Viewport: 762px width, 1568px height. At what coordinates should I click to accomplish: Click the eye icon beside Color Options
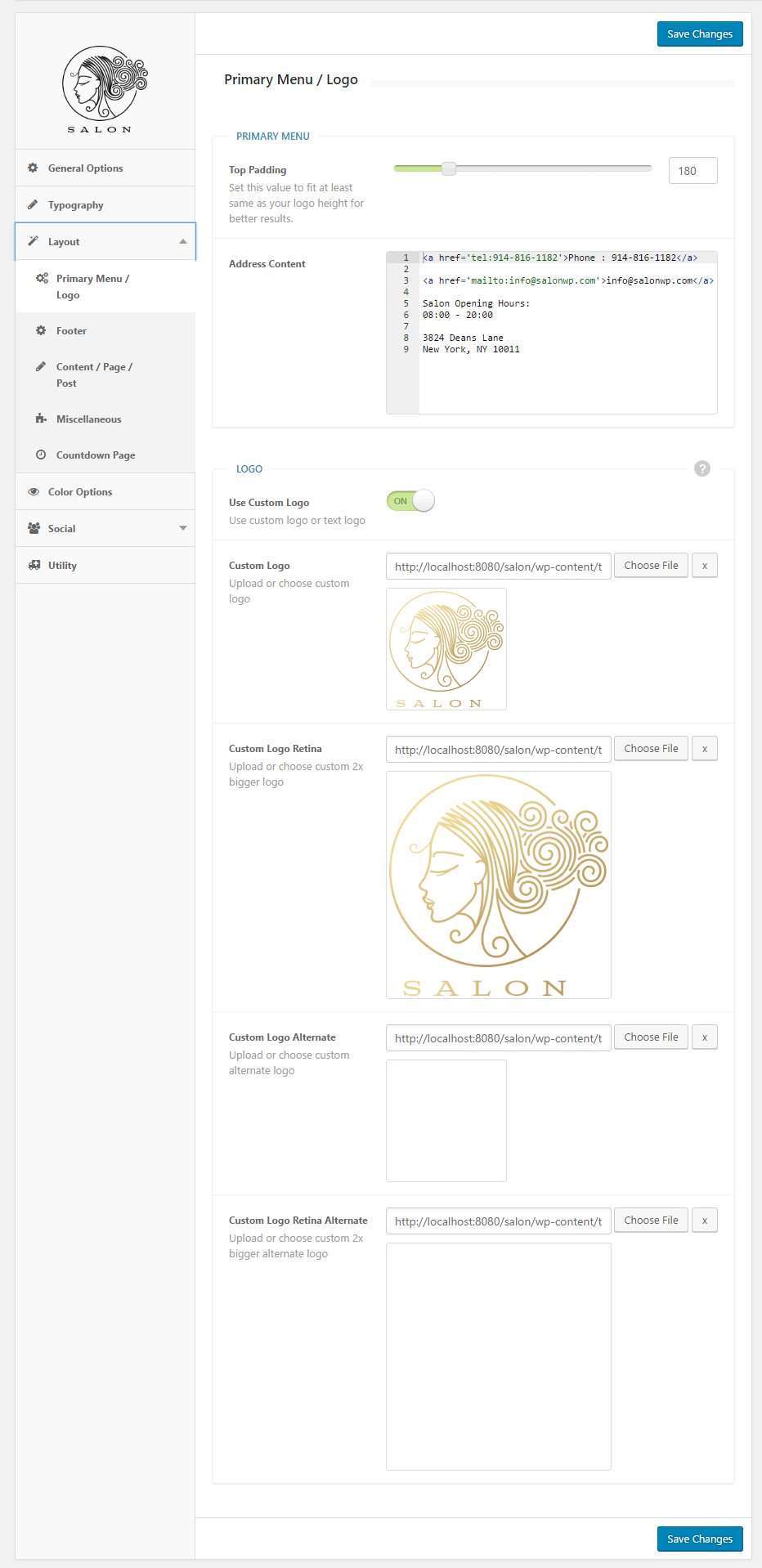[34, 491]
